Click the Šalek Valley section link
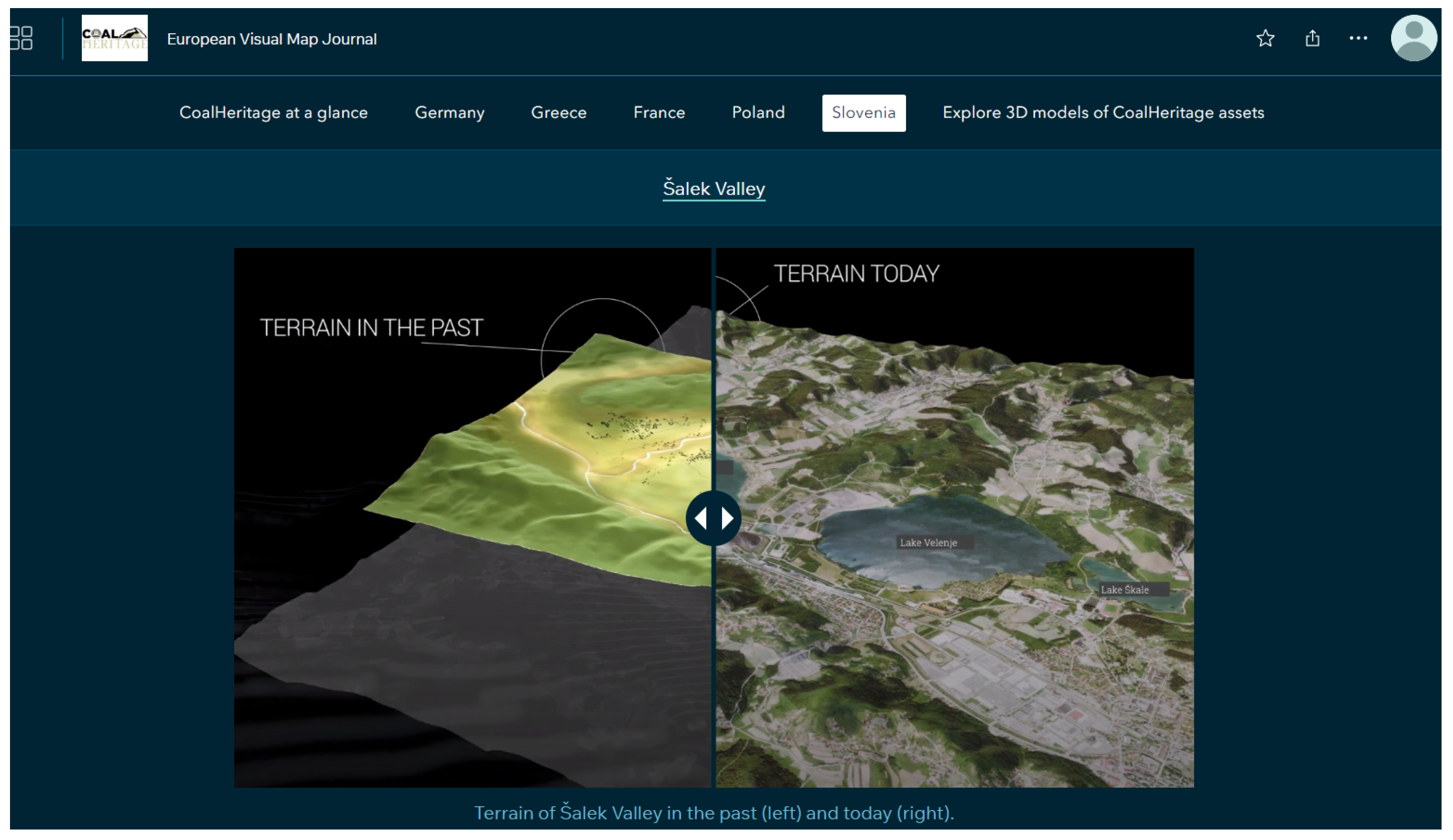This screenshot has width=1453, height=840. [x=713, y=189]
